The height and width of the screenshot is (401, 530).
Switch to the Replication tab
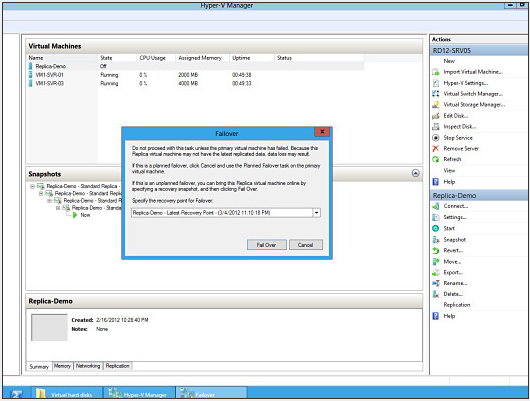click(x=117, y=366)
